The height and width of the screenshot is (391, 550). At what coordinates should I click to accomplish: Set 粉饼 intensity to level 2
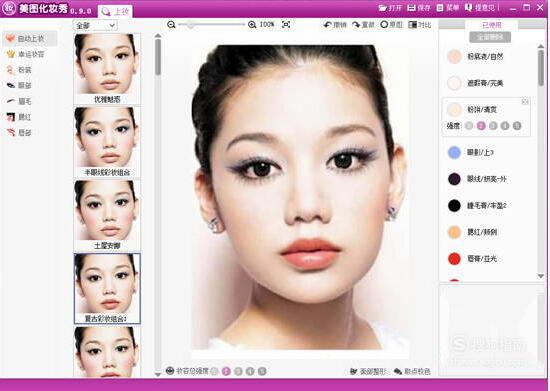point(481,126)
